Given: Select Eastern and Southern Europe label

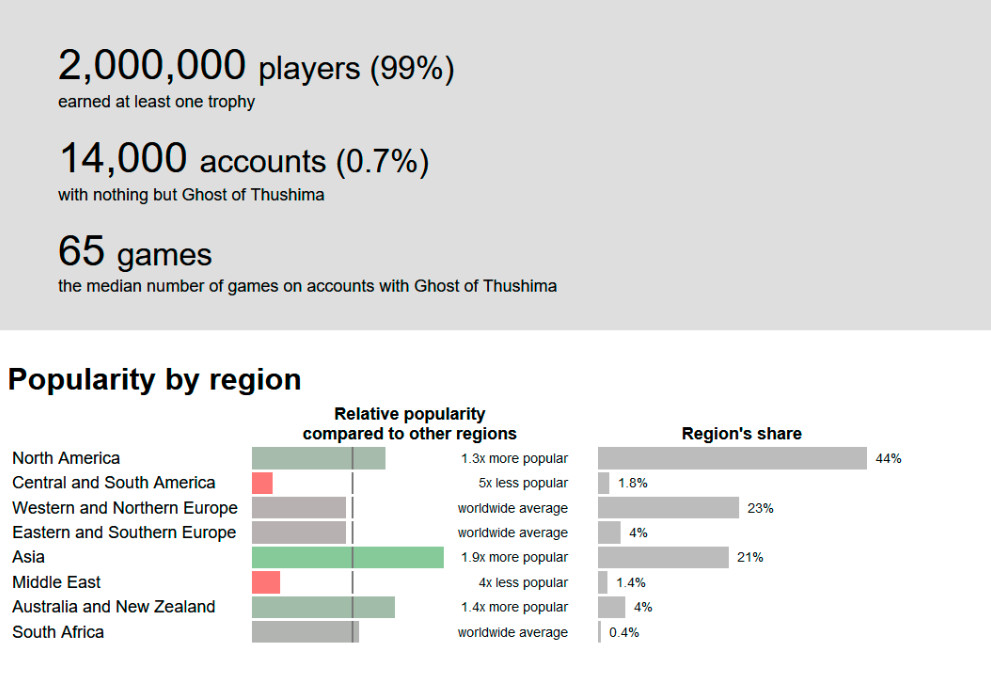Looking at the screenshot, I should (124, 533).
